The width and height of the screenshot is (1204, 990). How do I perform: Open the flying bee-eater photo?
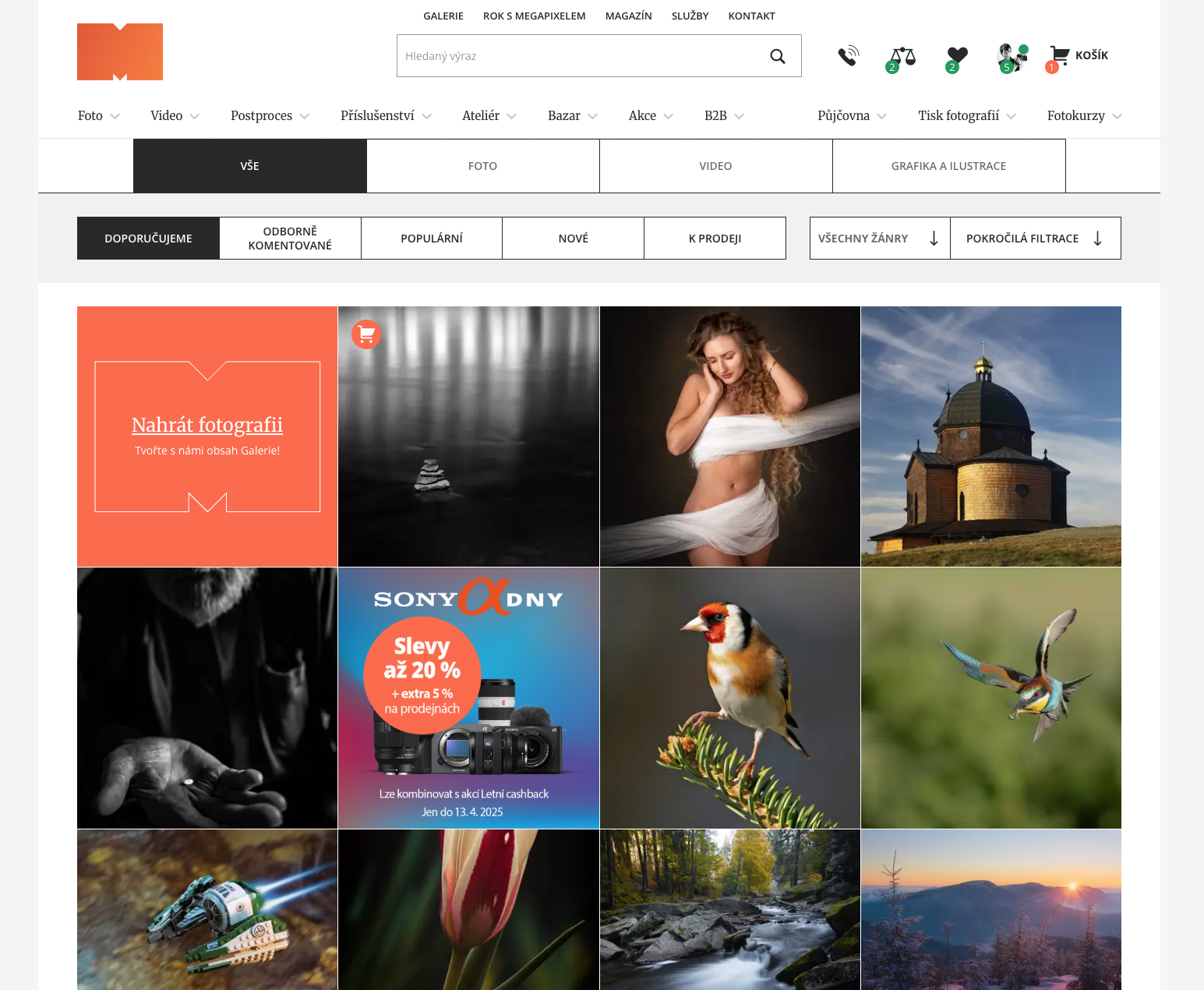[x=991, y=698]
